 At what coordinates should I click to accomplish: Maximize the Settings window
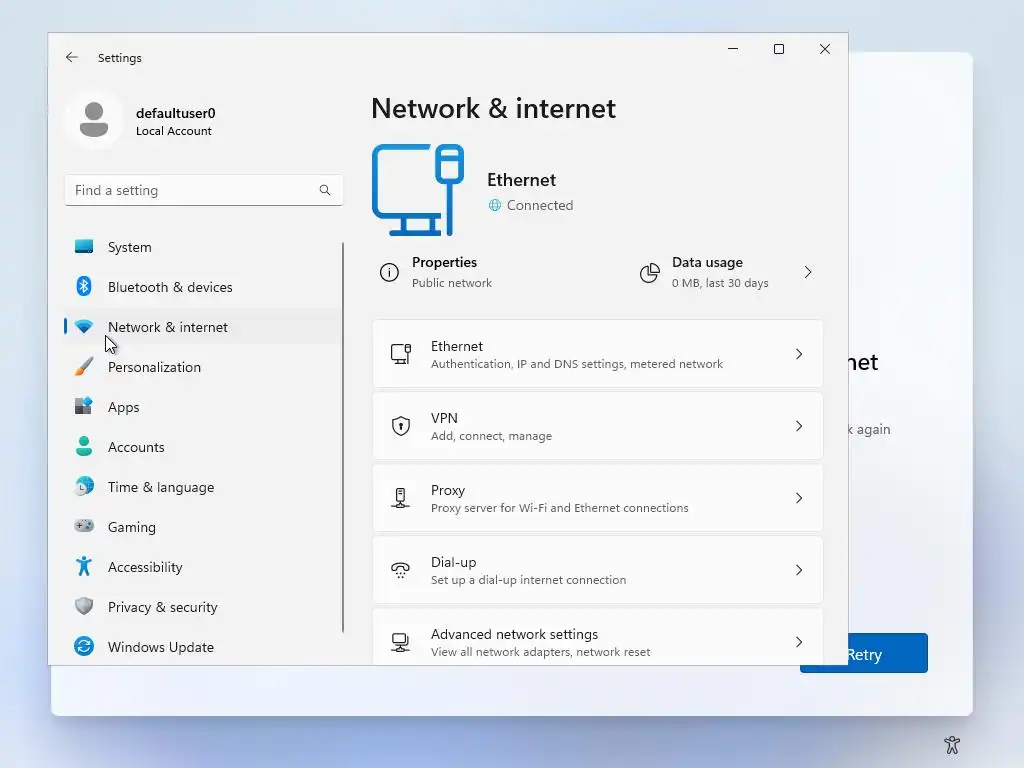[778, 49]
